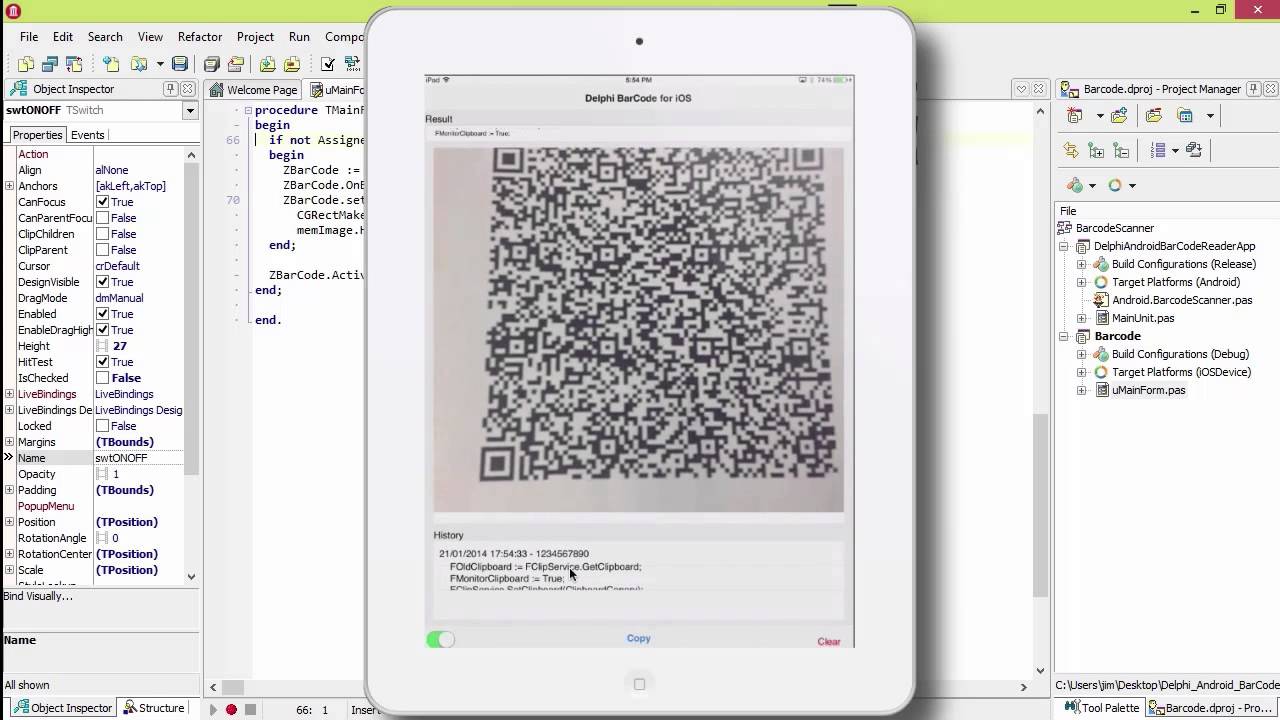Click the Add New Project icon in Project Manager
The width and height of the screenshot is (1280, 720).
[x=1119, y=116]
